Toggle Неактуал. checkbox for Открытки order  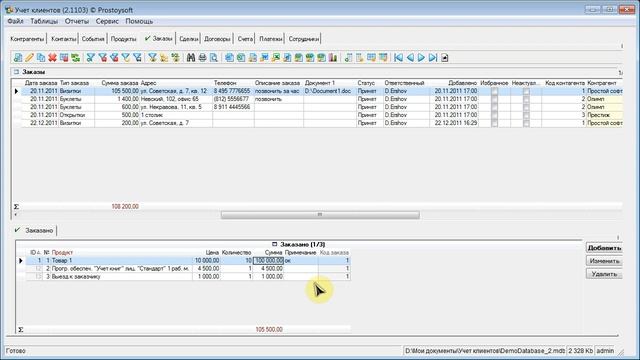526,115
